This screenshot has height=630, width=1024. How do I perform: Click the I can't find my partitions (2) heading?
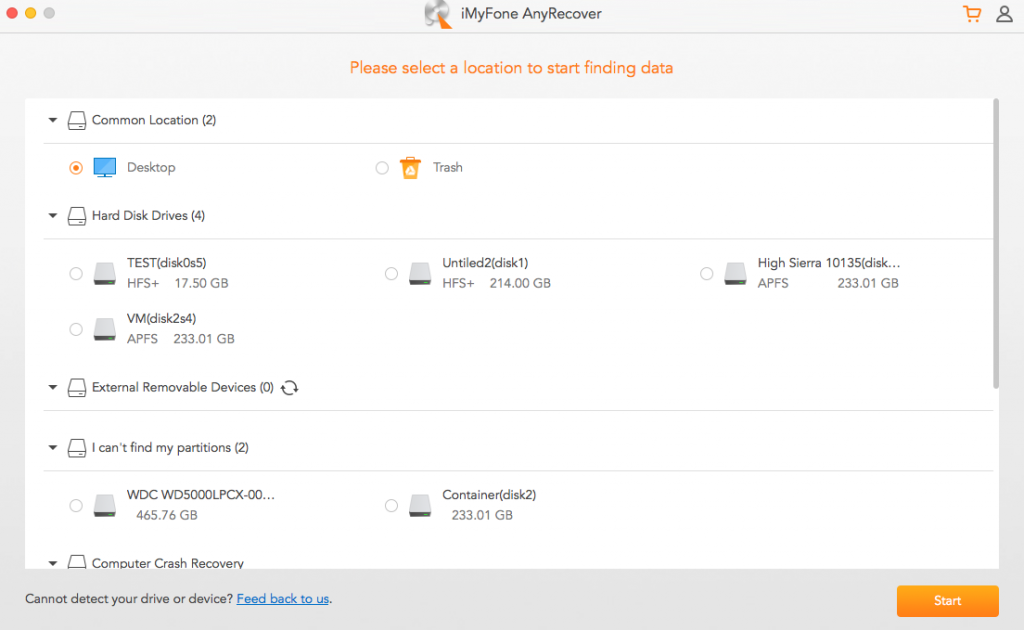click(x=170, y=447)
